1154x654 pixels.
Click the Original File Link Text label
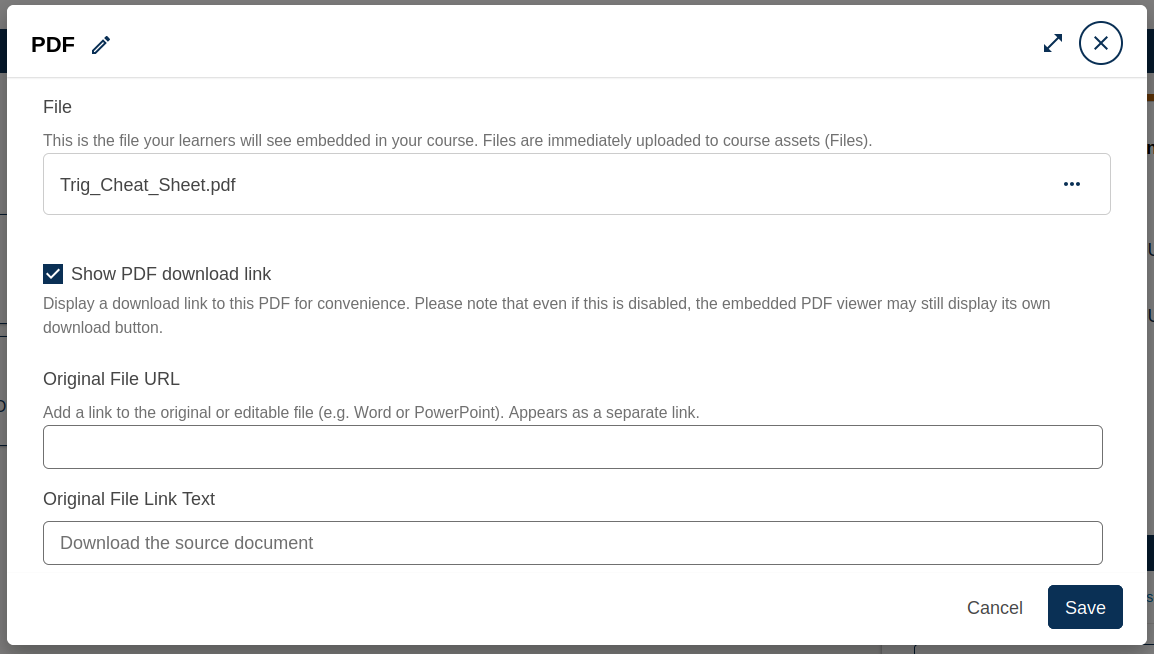tap(129, 499)
